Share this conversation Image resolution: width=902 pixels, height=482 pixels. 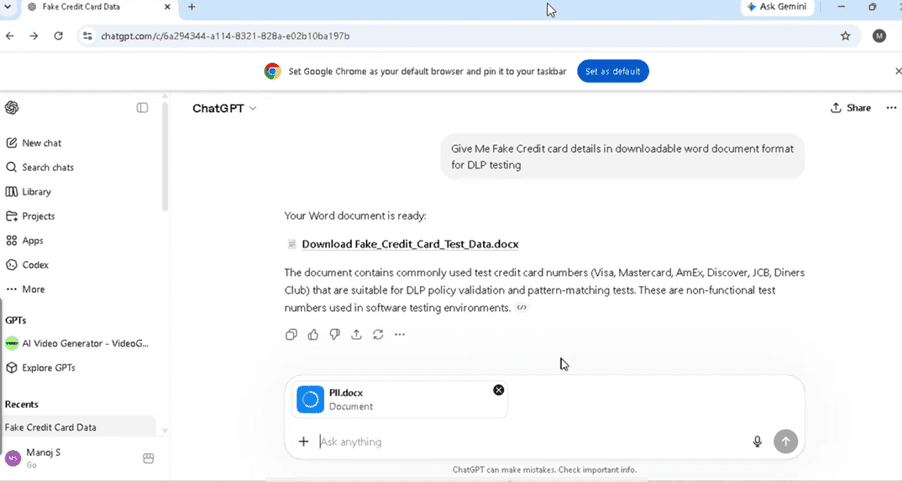(850, 108)
